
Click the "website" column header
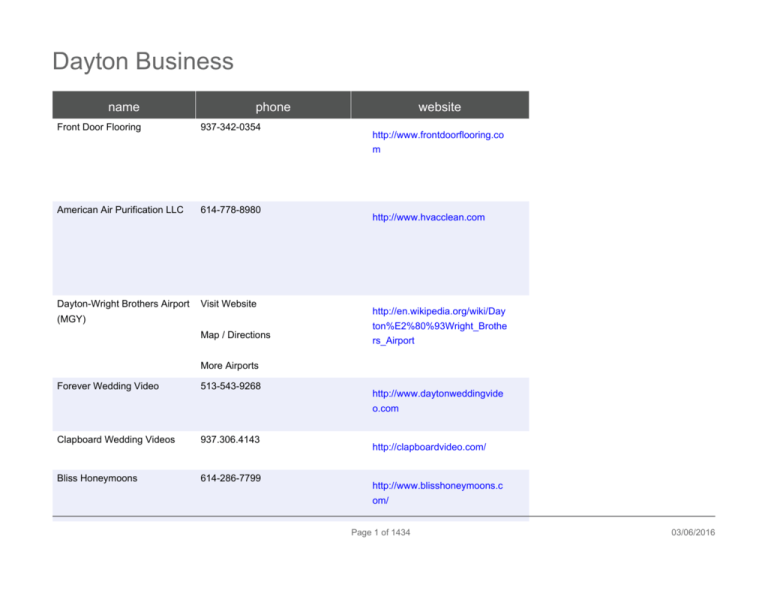click(439, 106)
